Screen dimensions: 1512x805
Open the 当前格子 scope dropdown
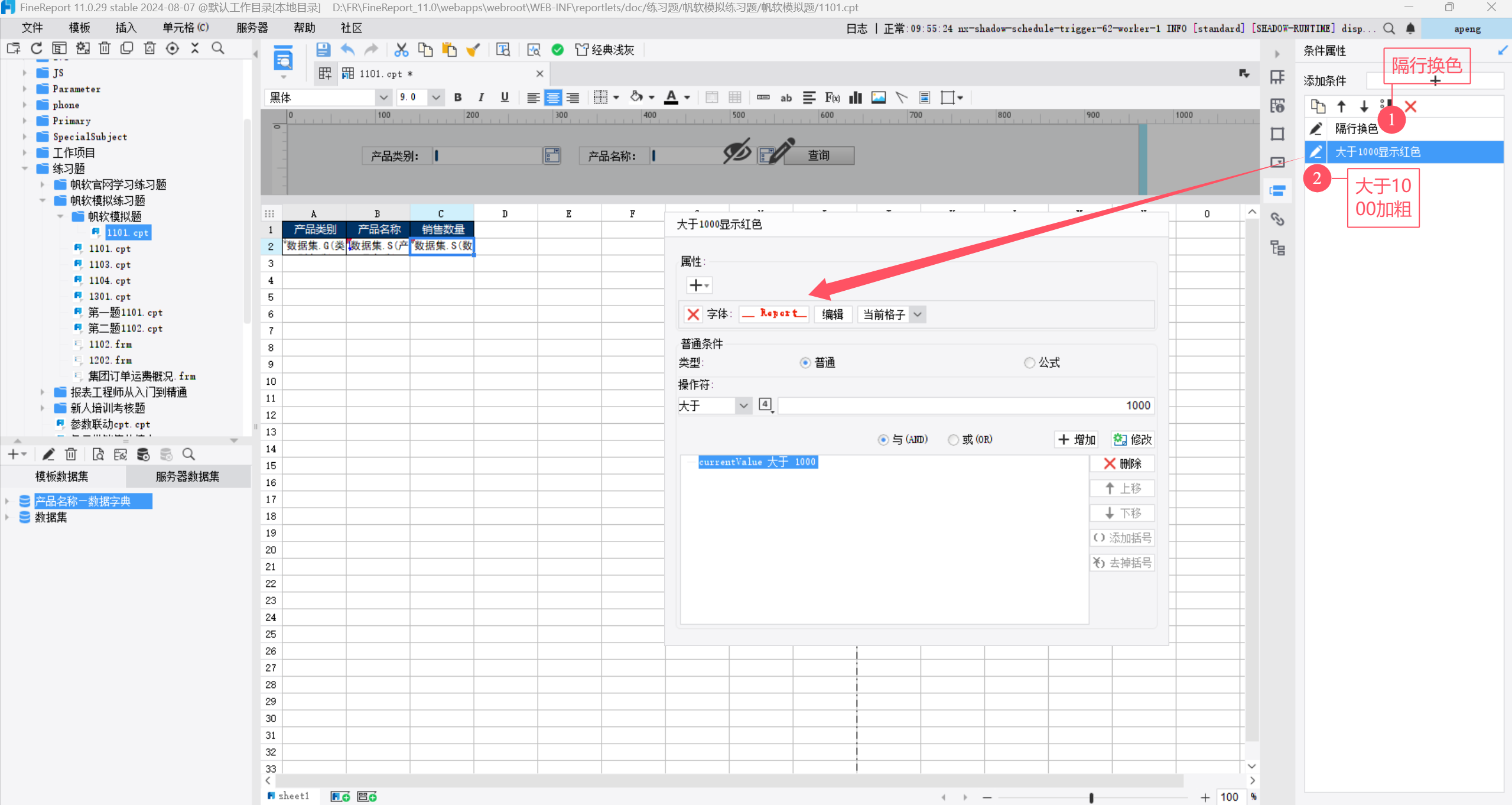coord(917,314)
